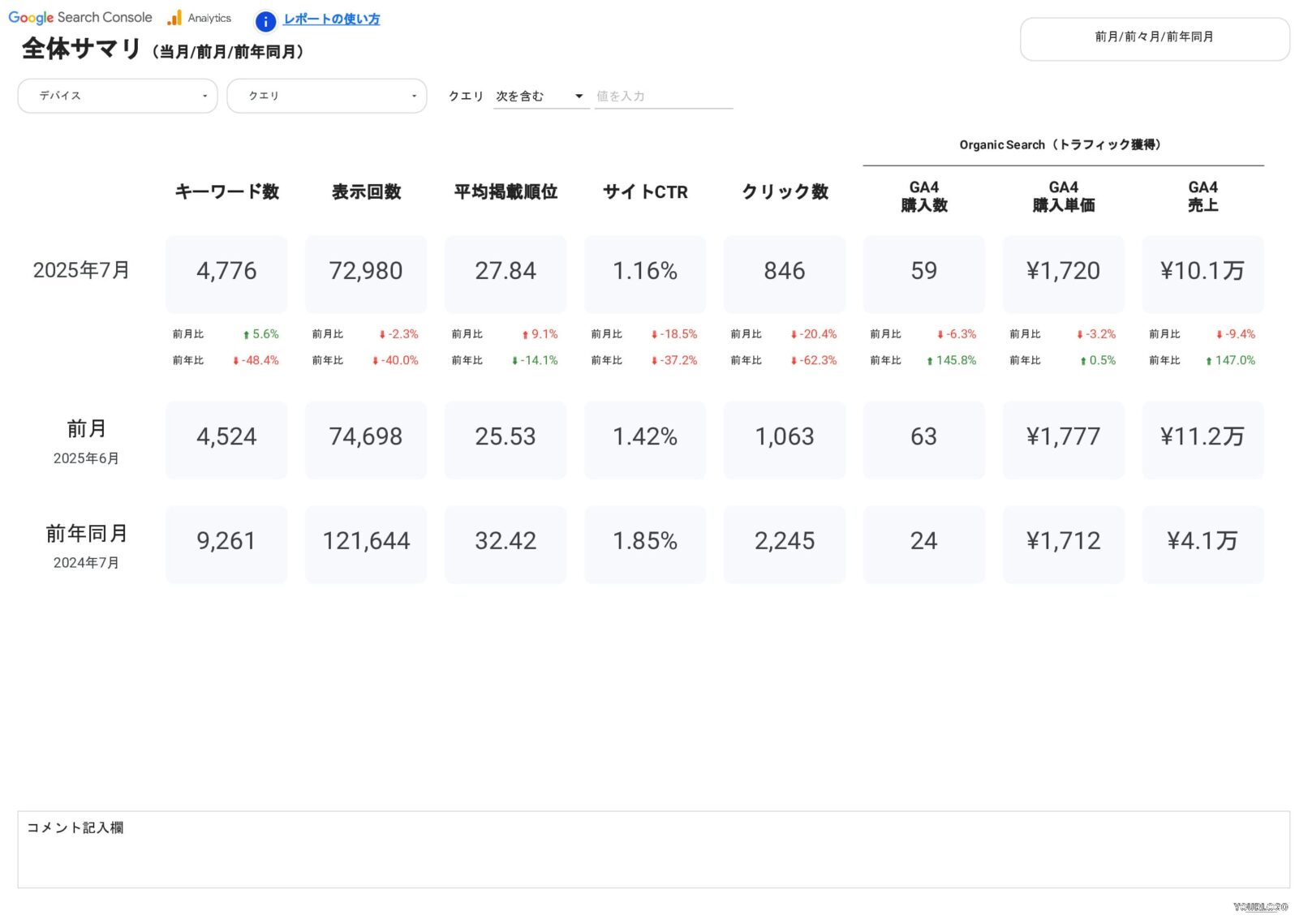Click the red down arrow beside -48.4%
Image resolution: width=1308 pixels, height=924 pixels.
pos(235,361)
